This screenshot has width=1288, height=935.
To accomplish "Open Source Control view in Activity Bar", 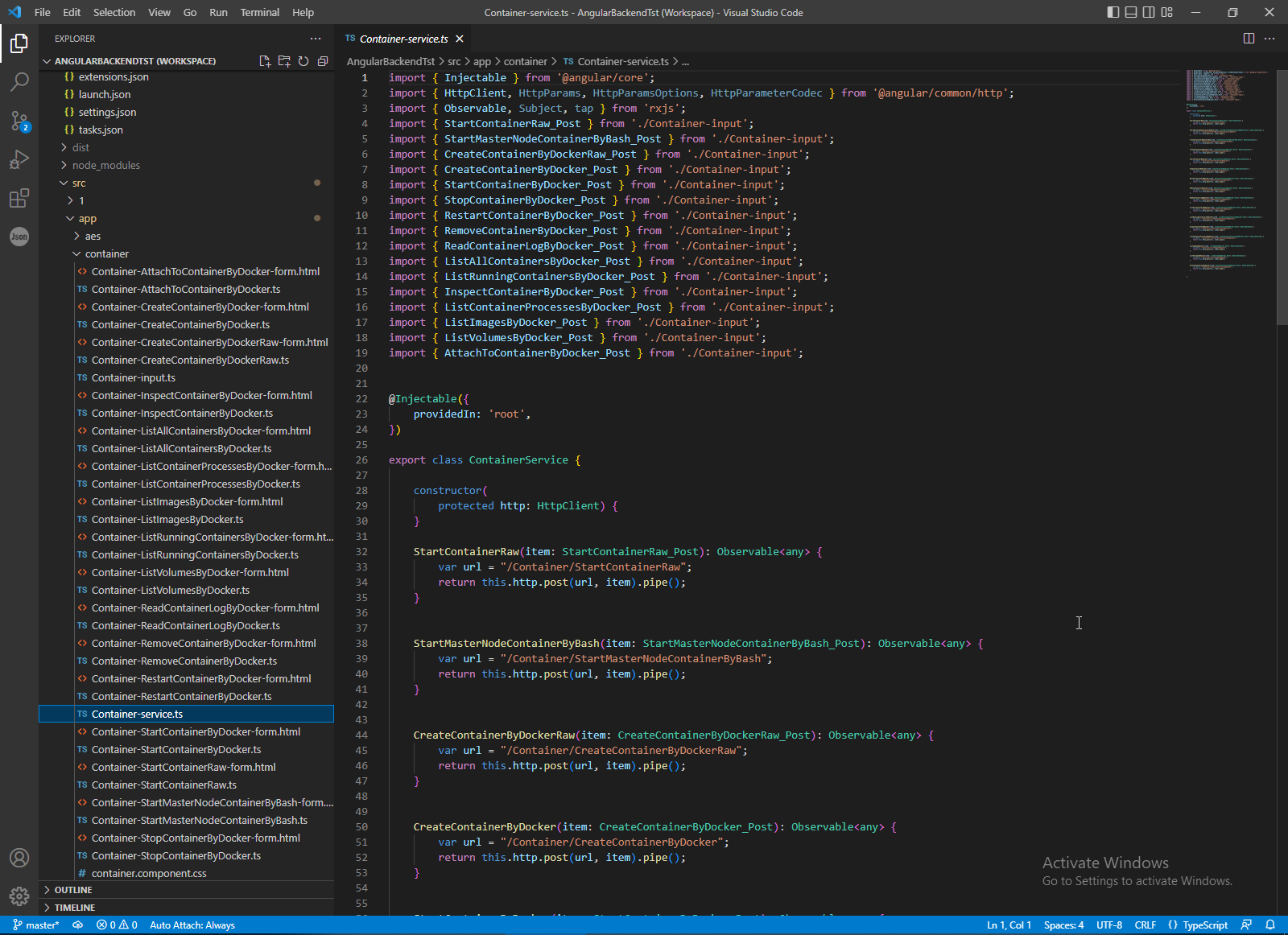I will point(19,122).
